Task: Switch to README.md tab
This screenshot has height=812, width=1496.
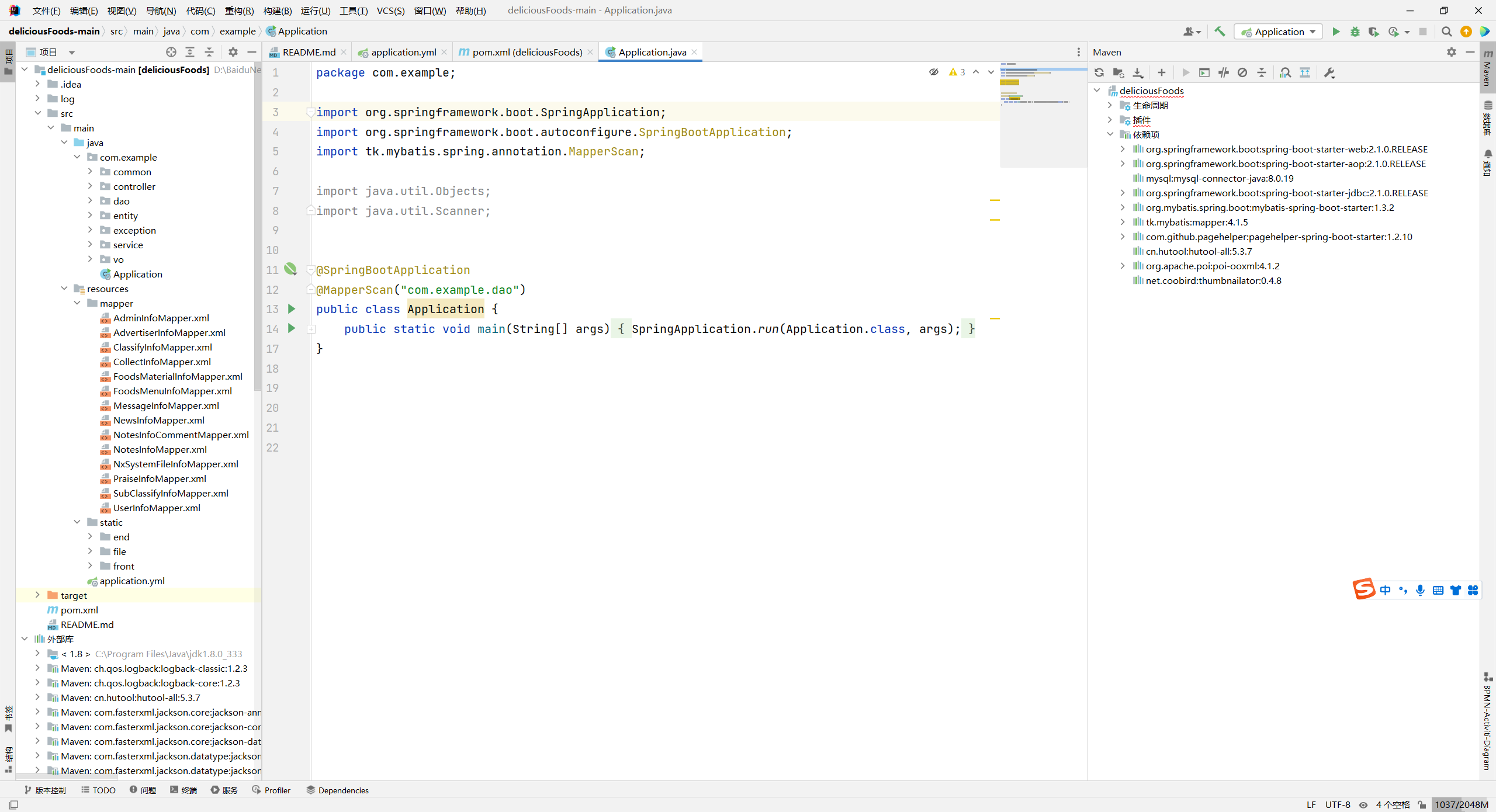Action: [308, 52]
